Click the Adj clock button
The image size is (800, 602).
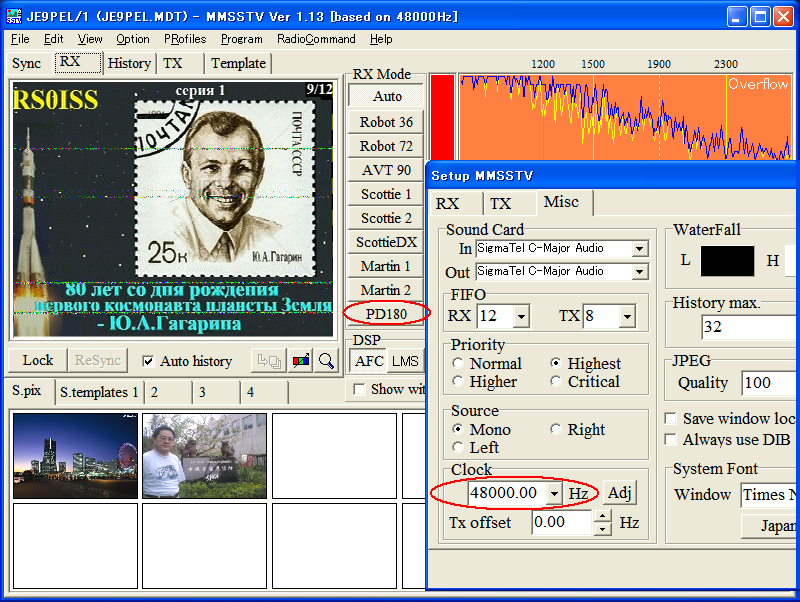[x=620, y=493]
